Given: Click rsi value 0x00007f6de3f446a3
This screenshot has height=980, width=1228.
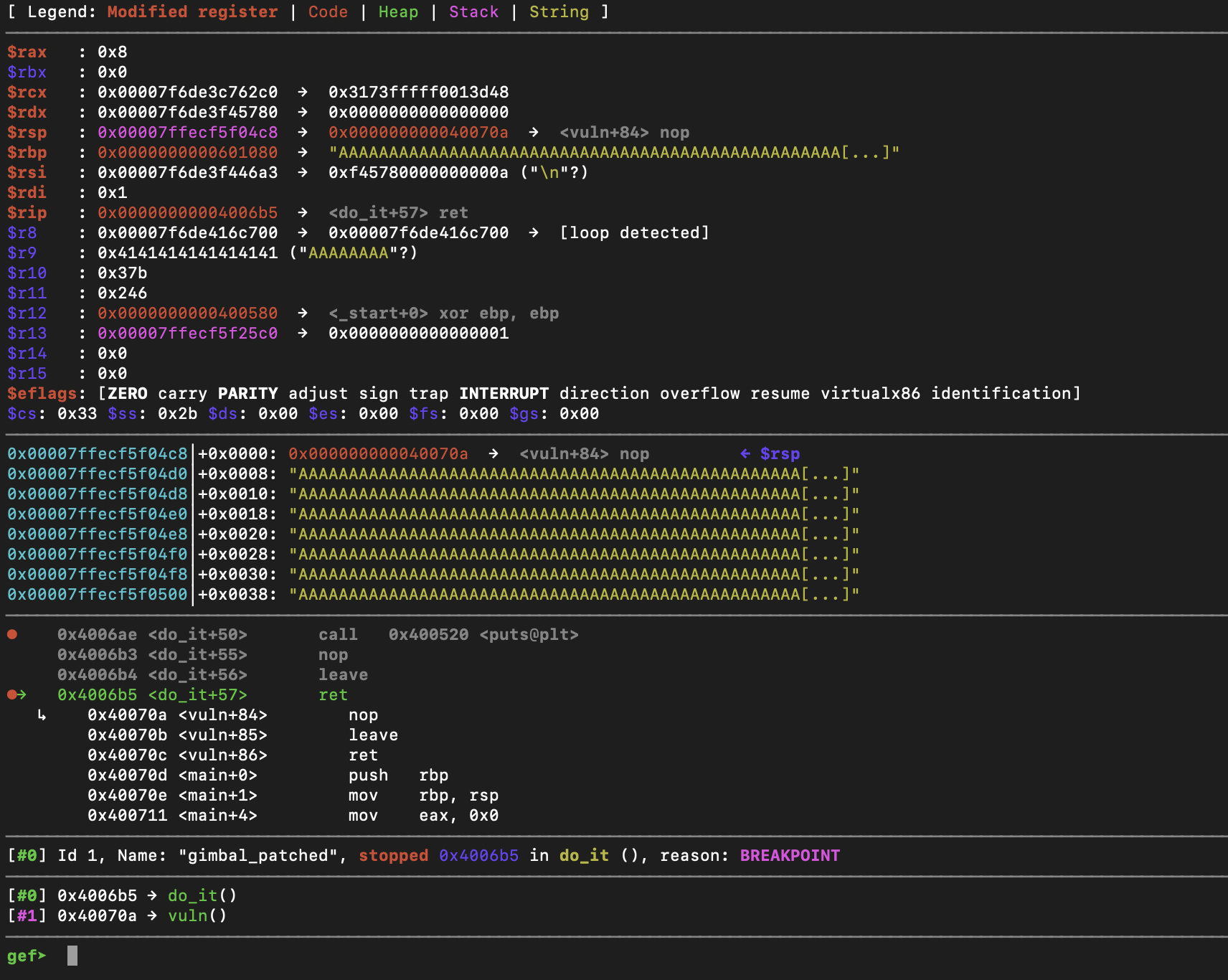Looking at the screenshot, I should tap(188, 172).
